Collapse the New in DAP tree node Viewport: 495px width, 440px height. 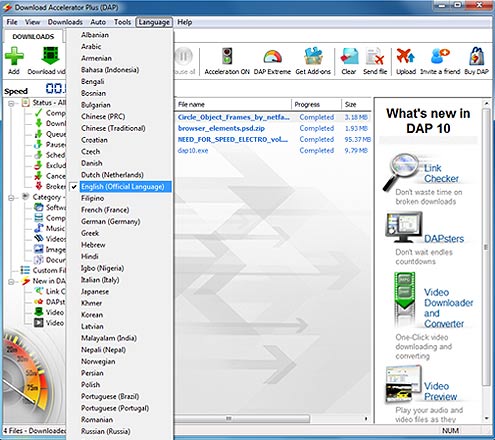coord(11,282)
